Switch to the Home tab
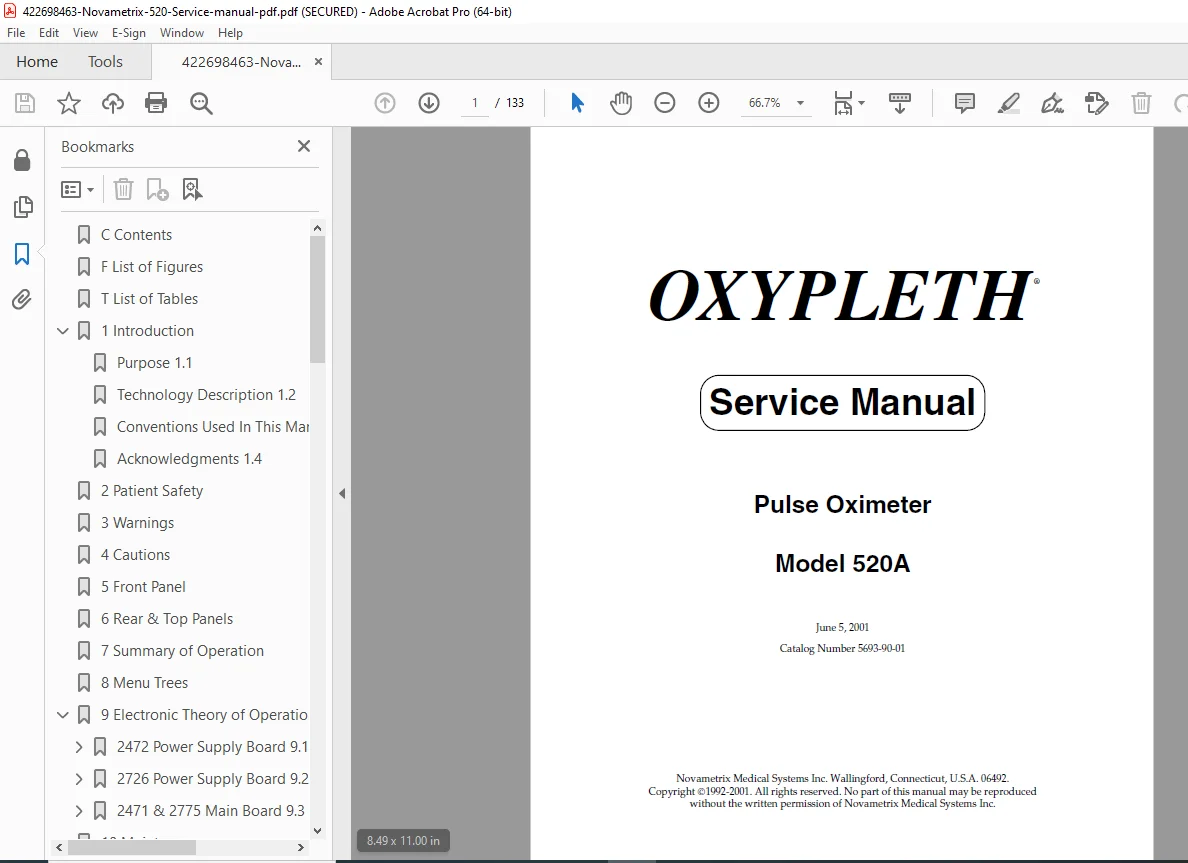The width and height of the screenshot is (1188, 863). (x=37, y=62)
